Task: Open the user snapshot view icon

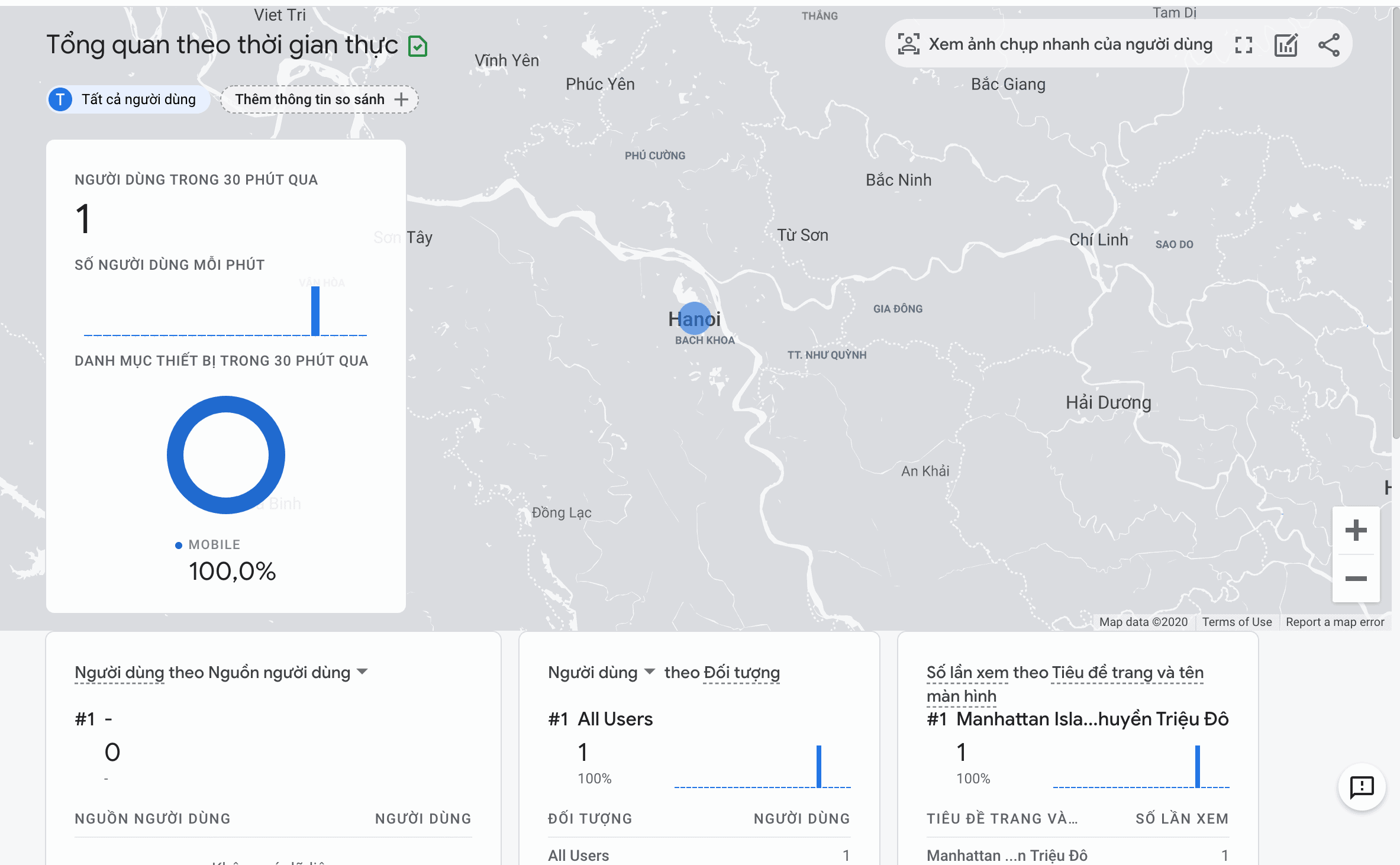Action: (x=908, y=44)
